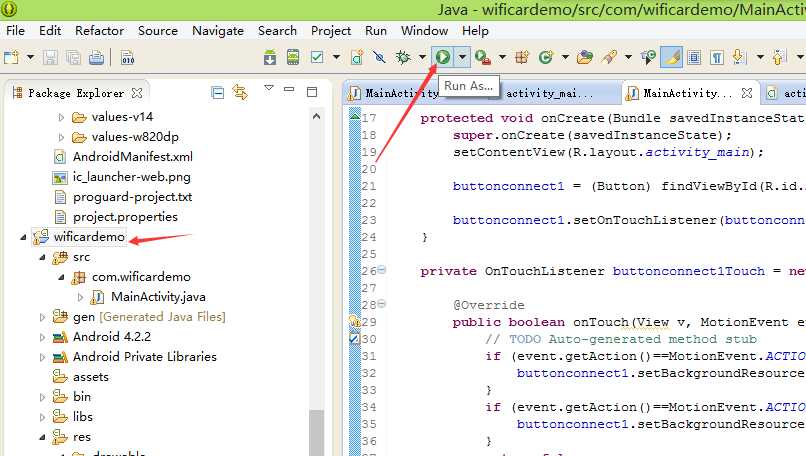Viewport: 806px width, 456px height.
Task: Toggle Block Selection Mode icon
Action: tap(694, 57)
